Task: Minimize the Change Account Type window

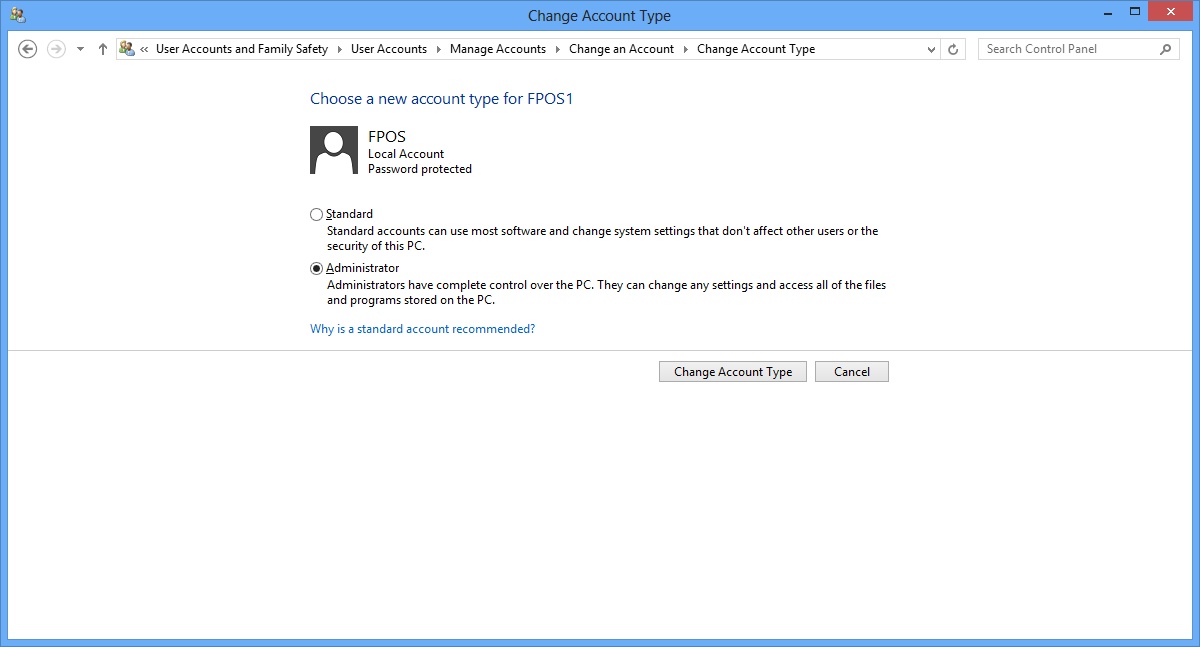Action: [1108, 11]
